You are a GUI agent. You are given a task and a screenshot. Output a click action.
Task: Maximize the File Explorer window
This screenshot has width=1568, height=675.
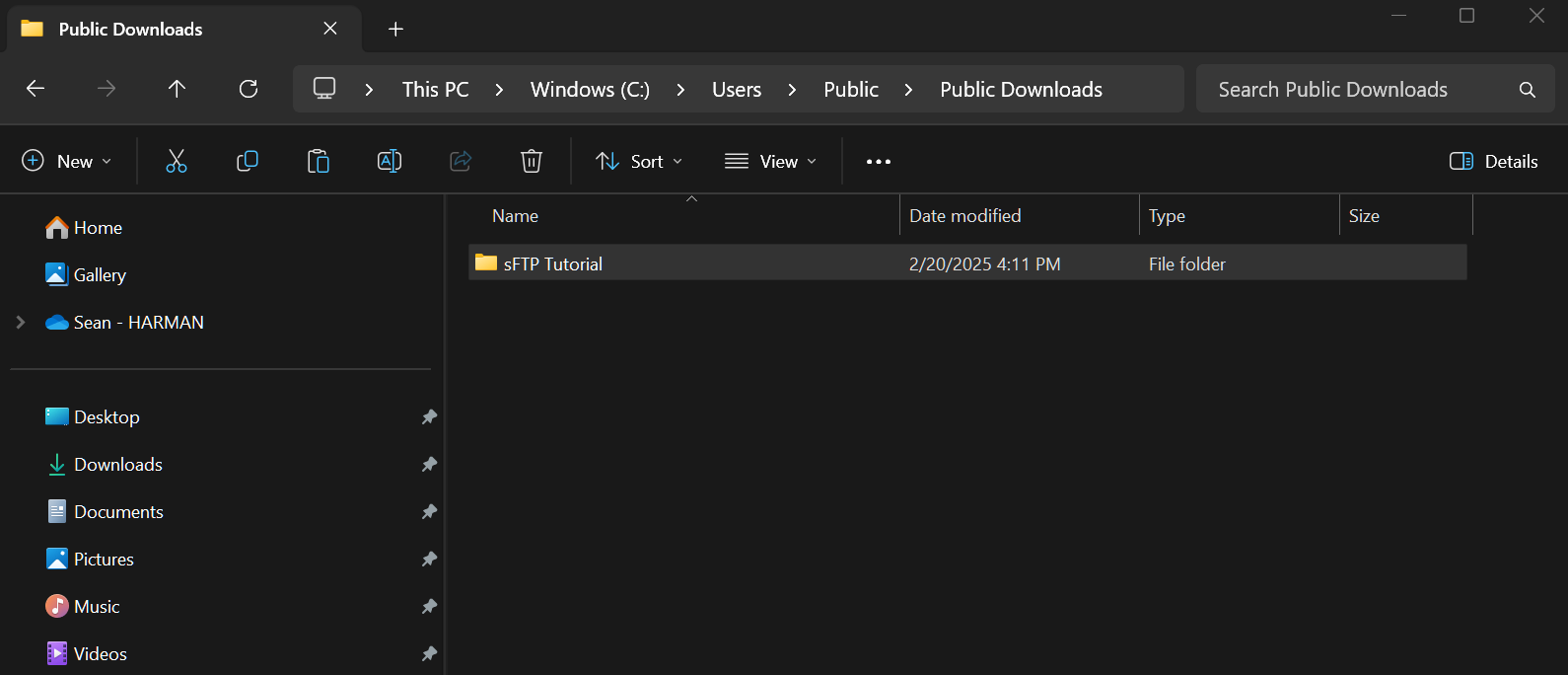pyautogui.click(x=1466, y=16)
